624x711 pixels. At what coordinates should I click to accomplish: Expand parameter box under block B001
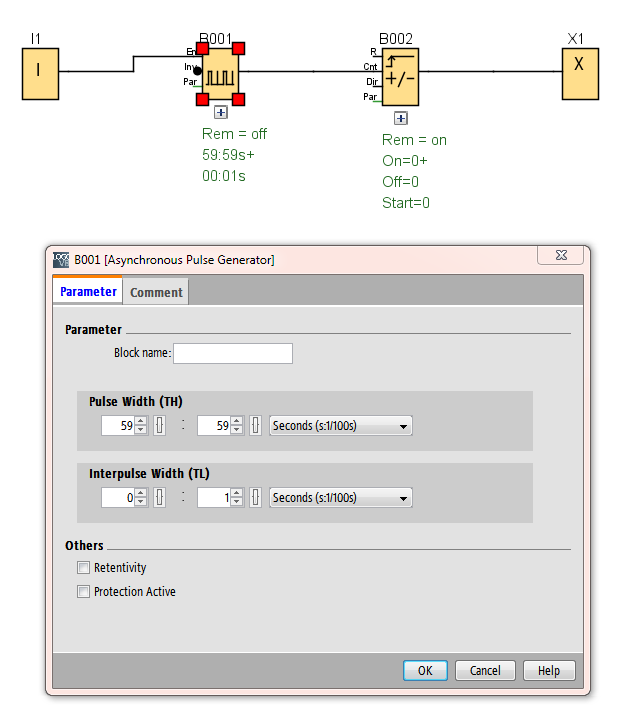(x=221, y=113)
